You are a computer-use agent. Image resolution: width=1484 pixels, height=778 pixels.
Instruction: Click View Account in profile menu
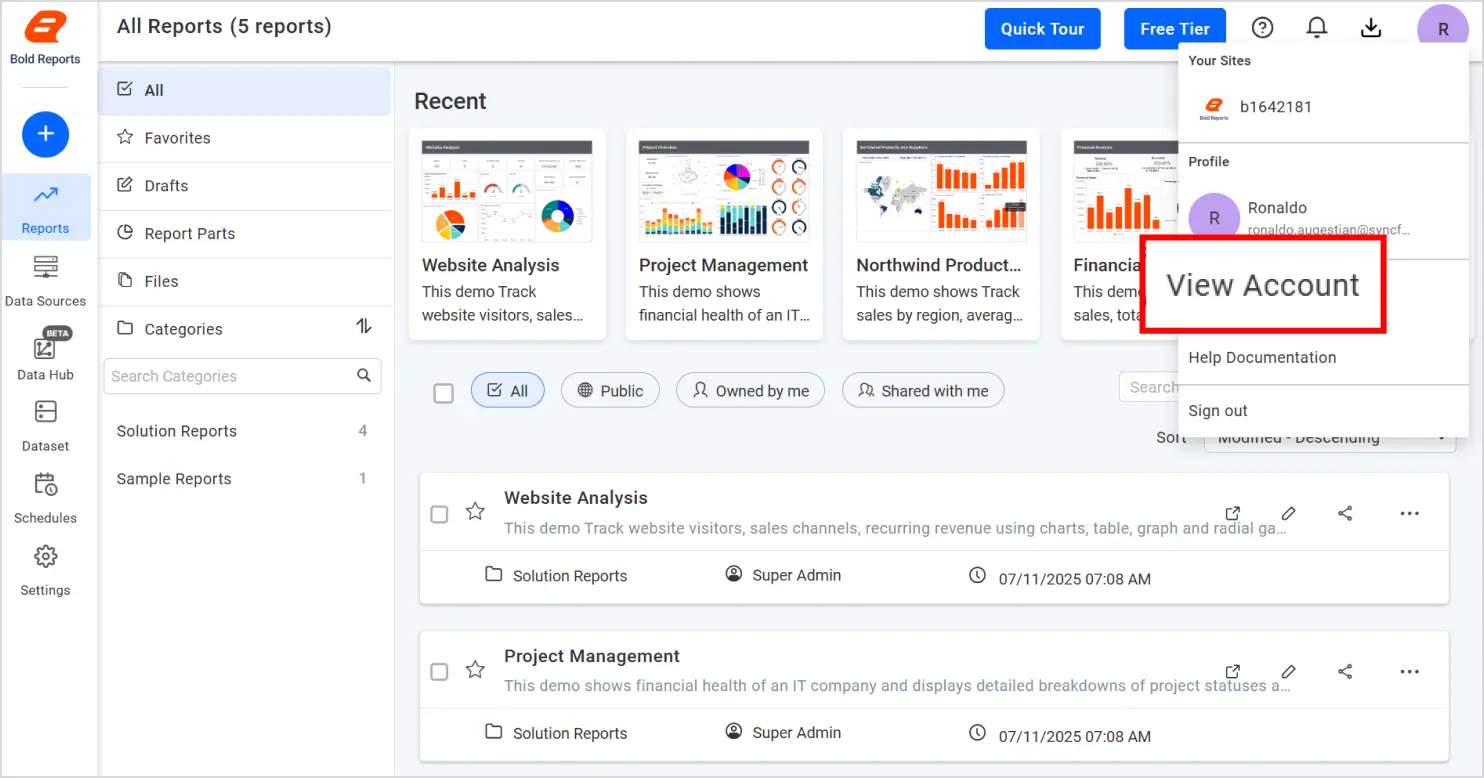[x=1263, y=285]
